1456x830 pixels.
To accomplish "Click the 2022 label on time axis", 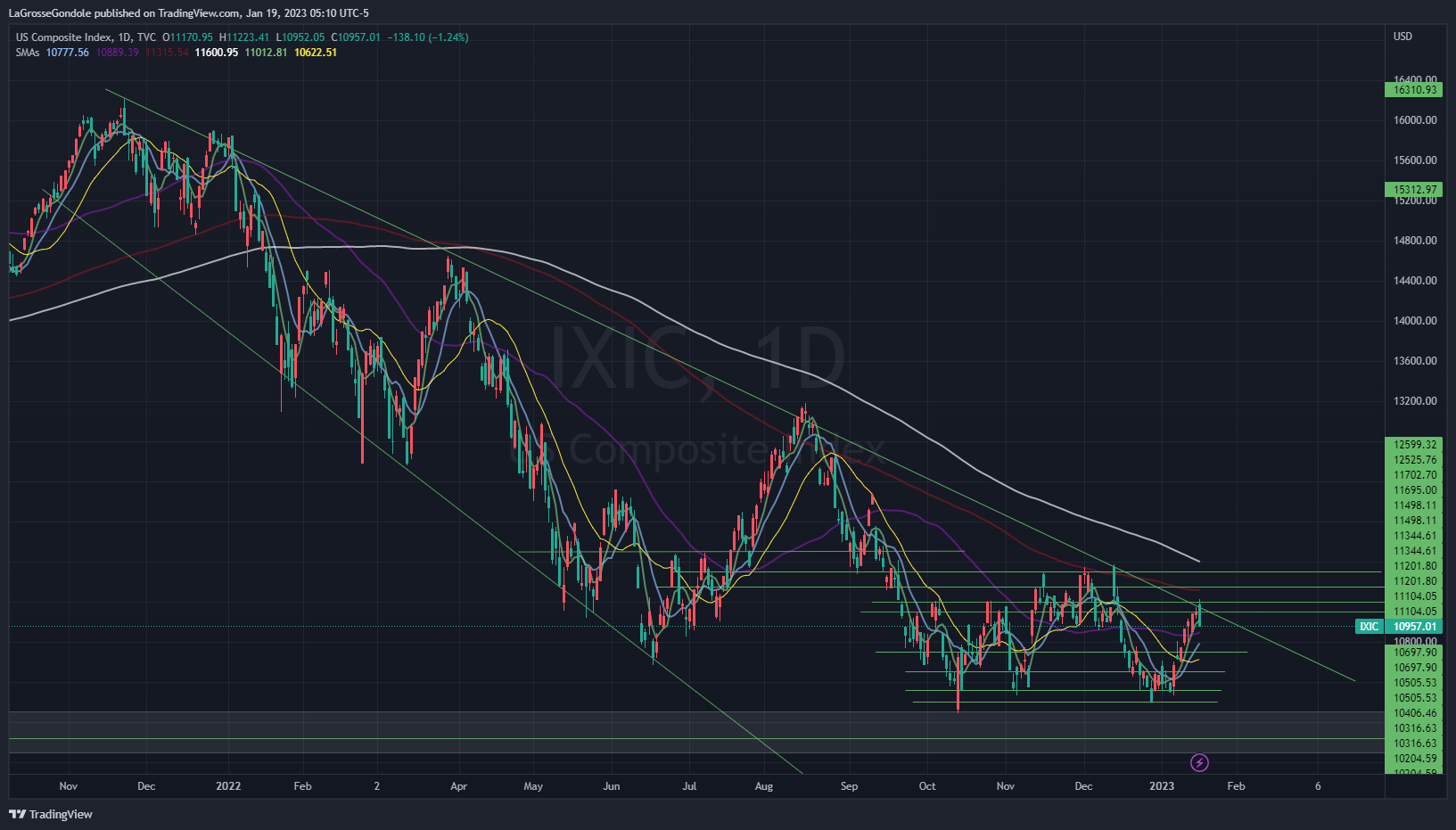I will pyautogui.click(x=228, y=786).
